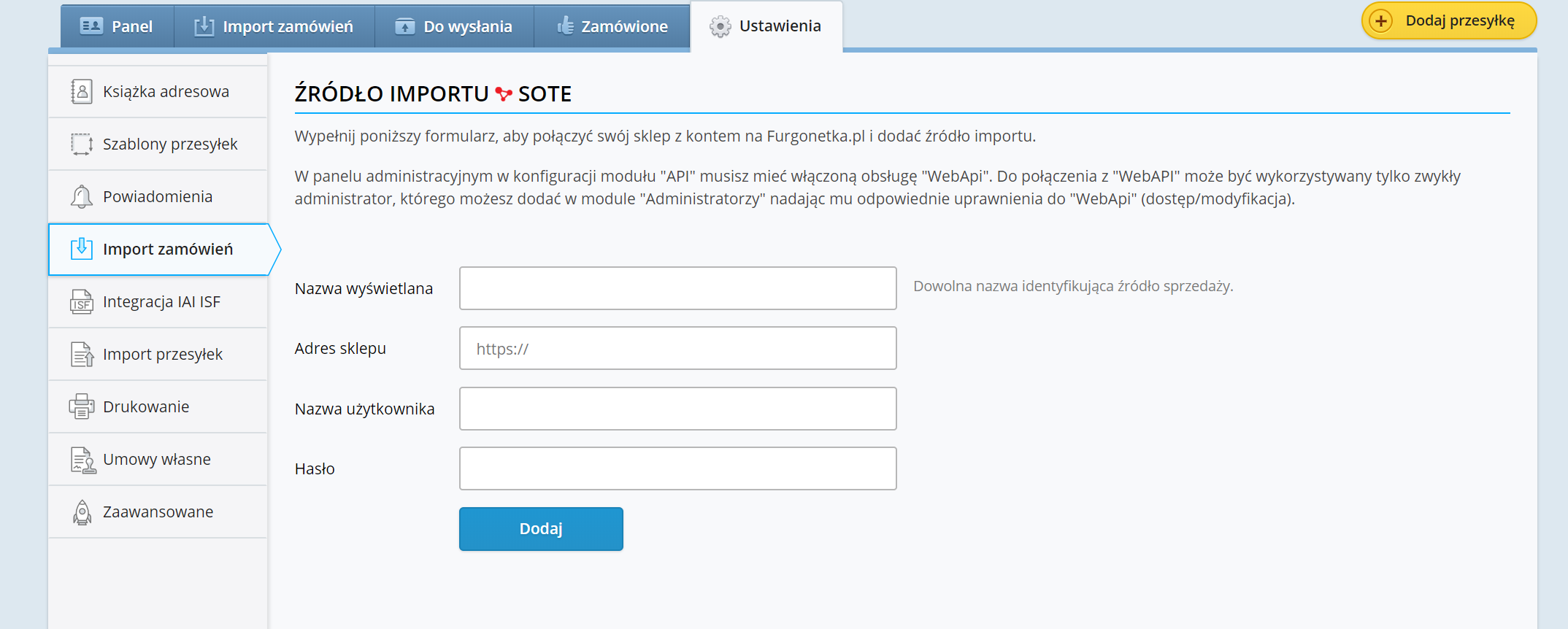
Task: Click the Nazwa wyświetlana label
Action: tap(364, 289)
